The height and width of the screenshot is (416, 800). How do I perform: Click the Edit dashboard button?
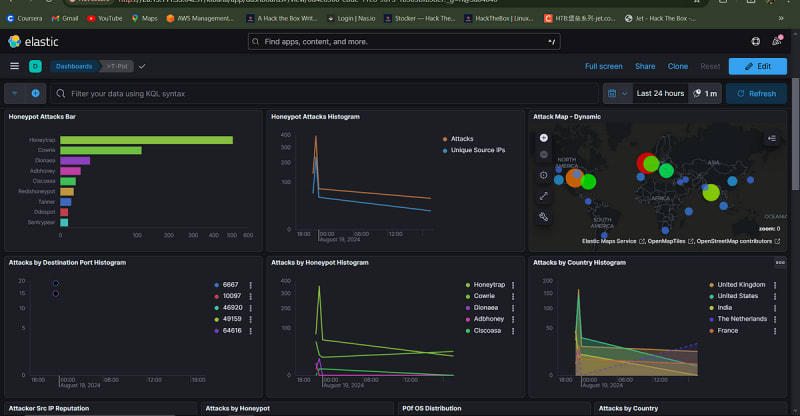click(756, 66)
